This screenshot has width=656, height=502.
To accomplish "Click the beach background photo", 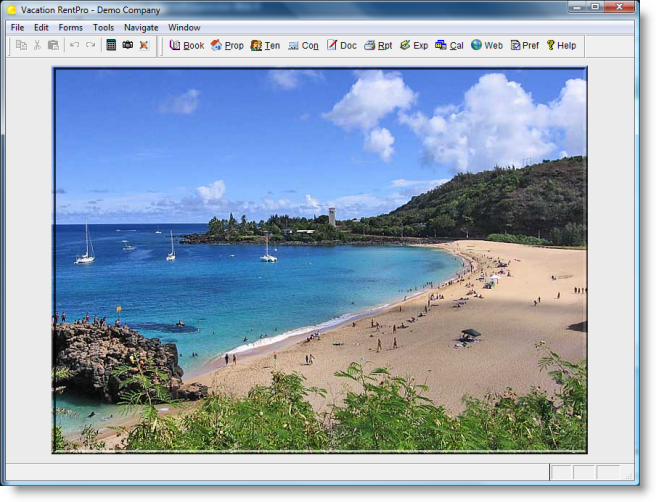I will point(320,260).
